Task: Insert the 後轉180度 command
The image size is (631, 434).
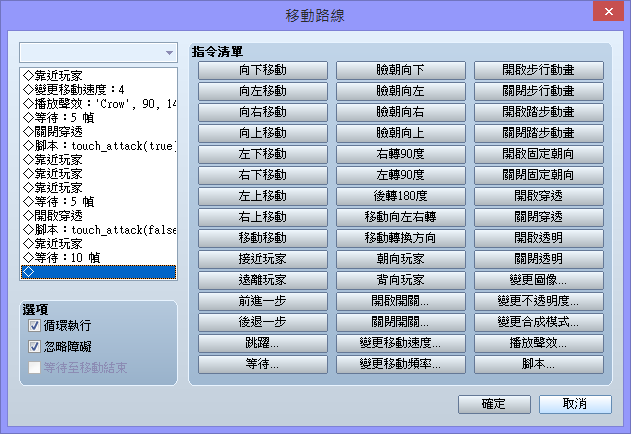Action: 400,196
